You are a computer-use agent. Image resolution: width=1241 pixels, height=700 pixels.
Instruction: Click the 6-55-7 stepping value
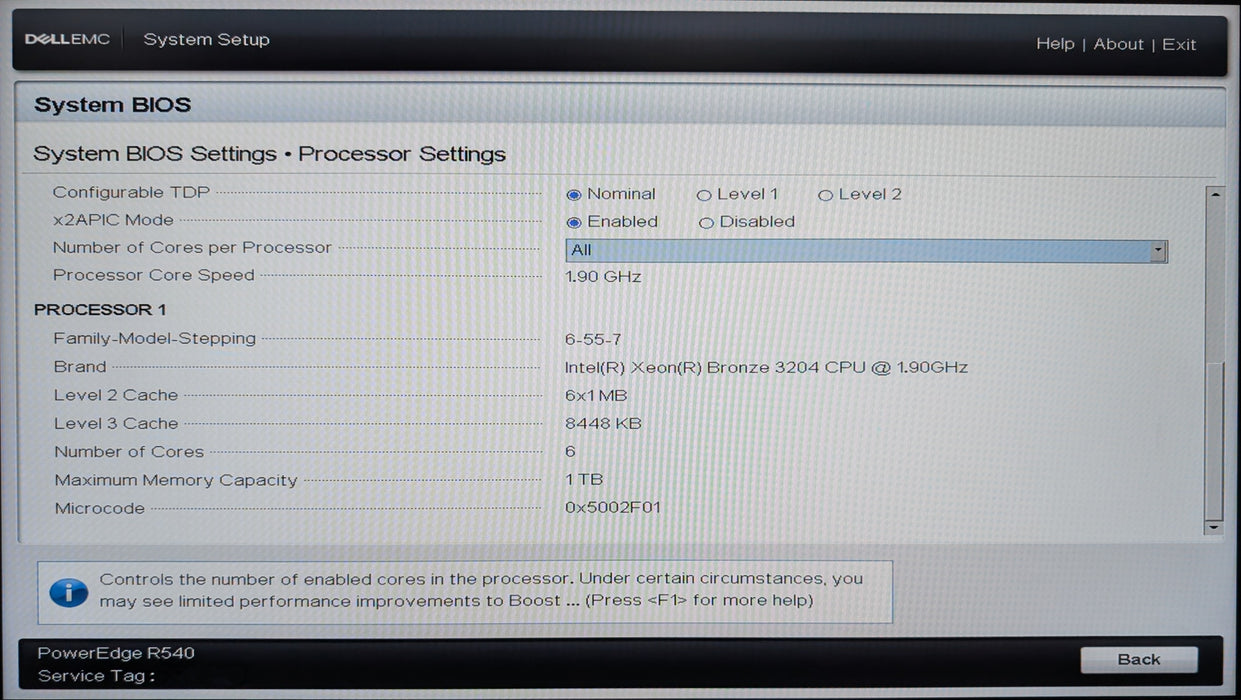tap(593, 340)
